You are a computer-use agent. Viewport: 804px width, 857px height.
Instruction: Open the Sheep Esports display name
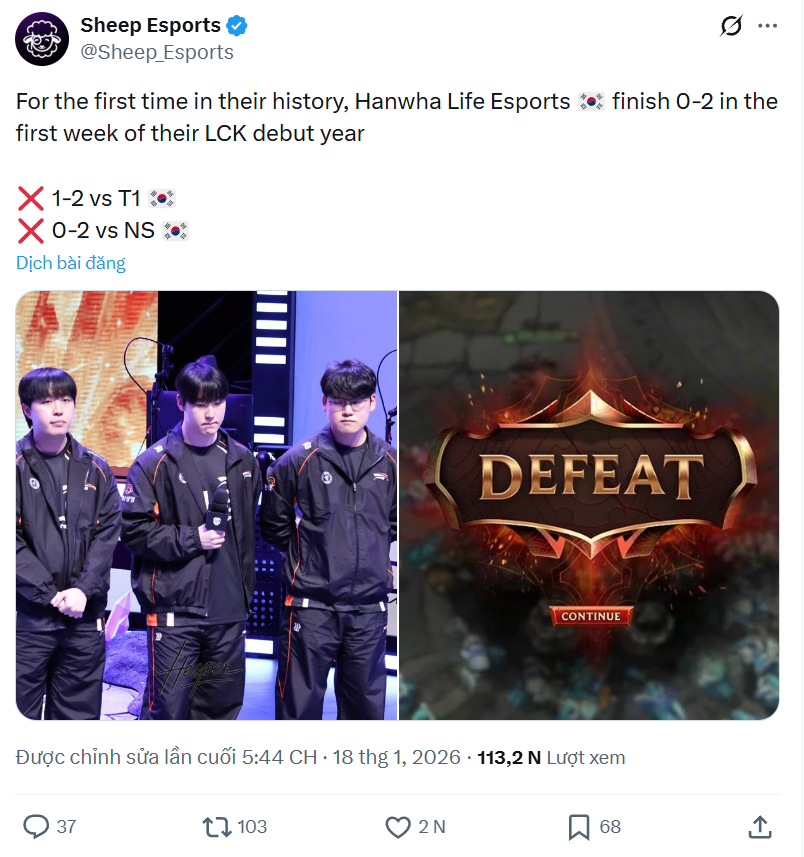(150, 26)
